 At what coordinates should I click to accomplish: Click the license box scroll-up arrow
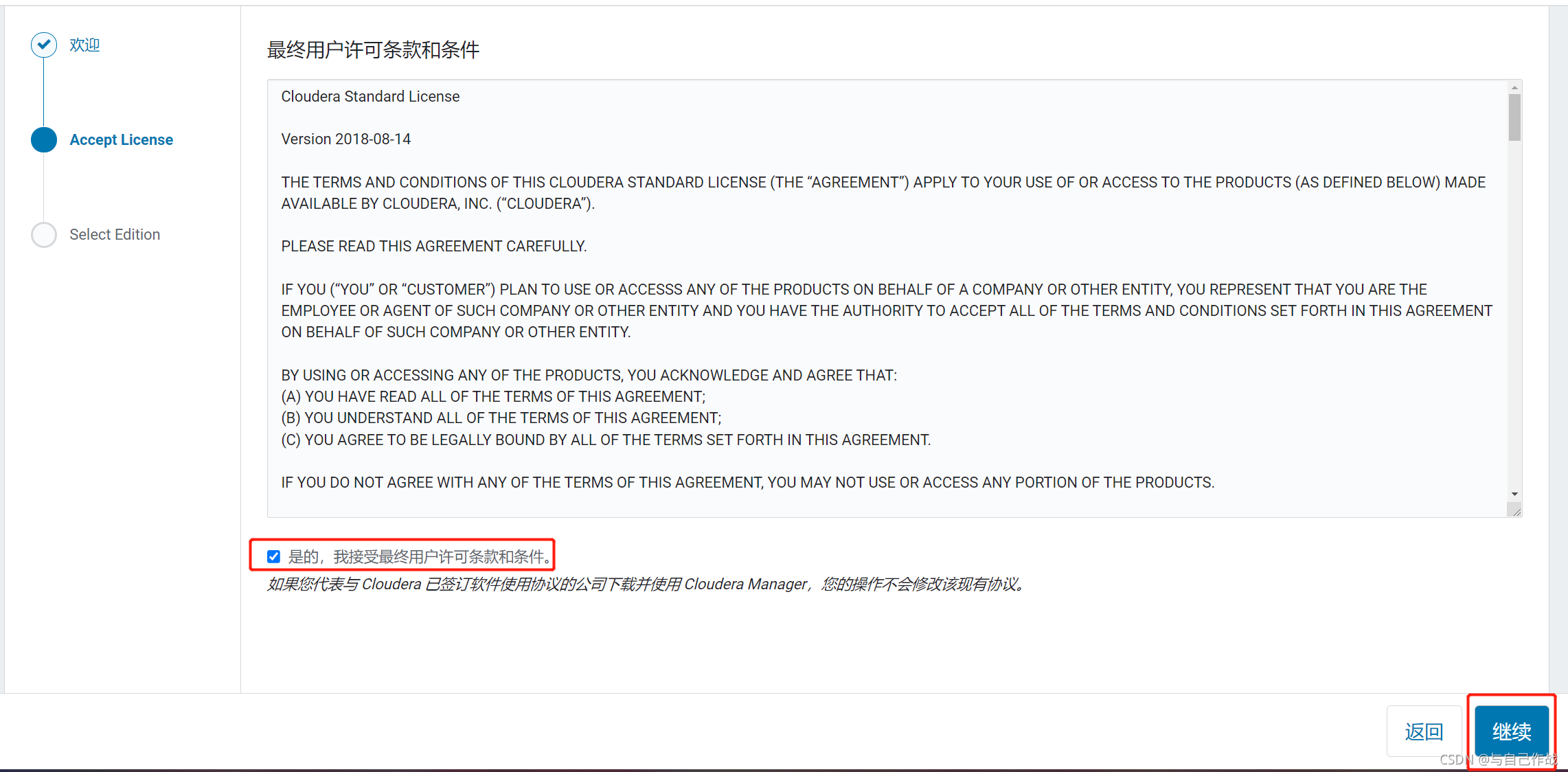(1514, 87)
